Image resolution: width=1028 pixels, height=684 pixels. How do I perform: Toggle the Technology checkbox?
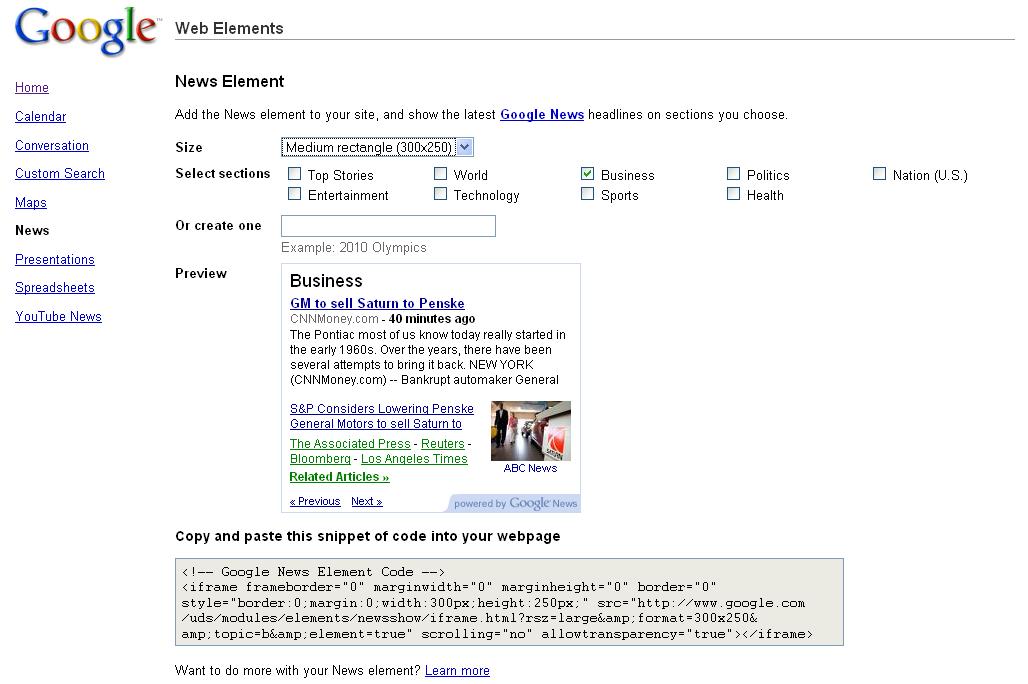pos(441,194)
